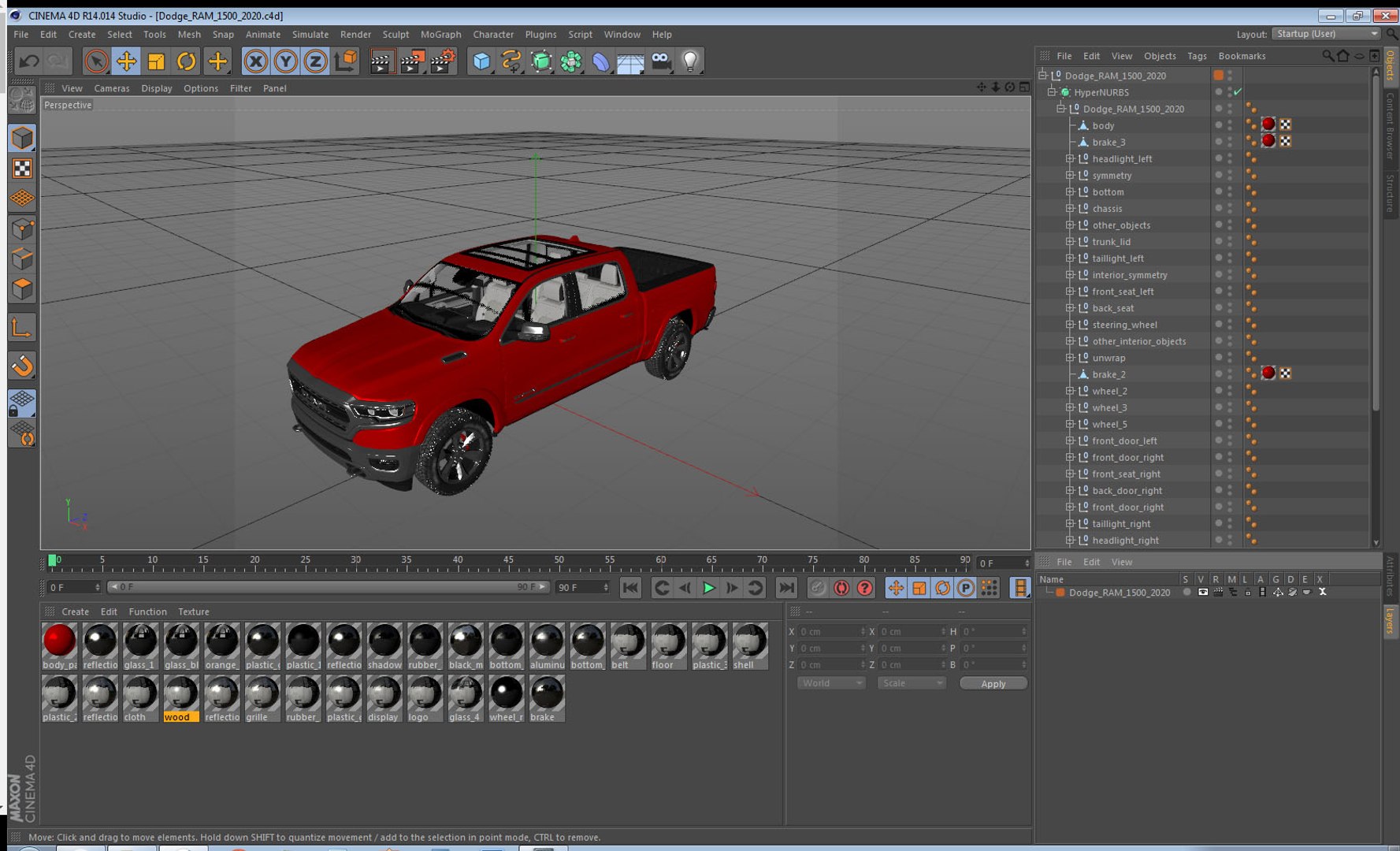Expand the steering_wheel object
This screenshot has height=851, width=1400.
(x=1070, y=325)
